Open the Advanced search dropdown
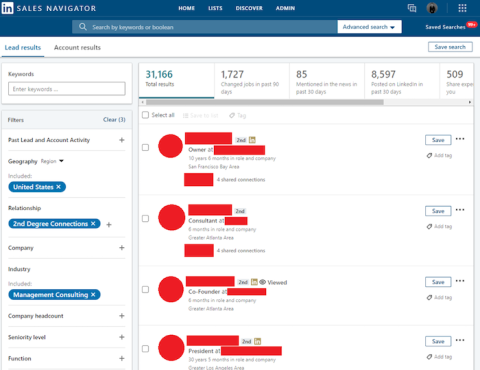This screenshot has width=480, height=370. coord(369,27)
